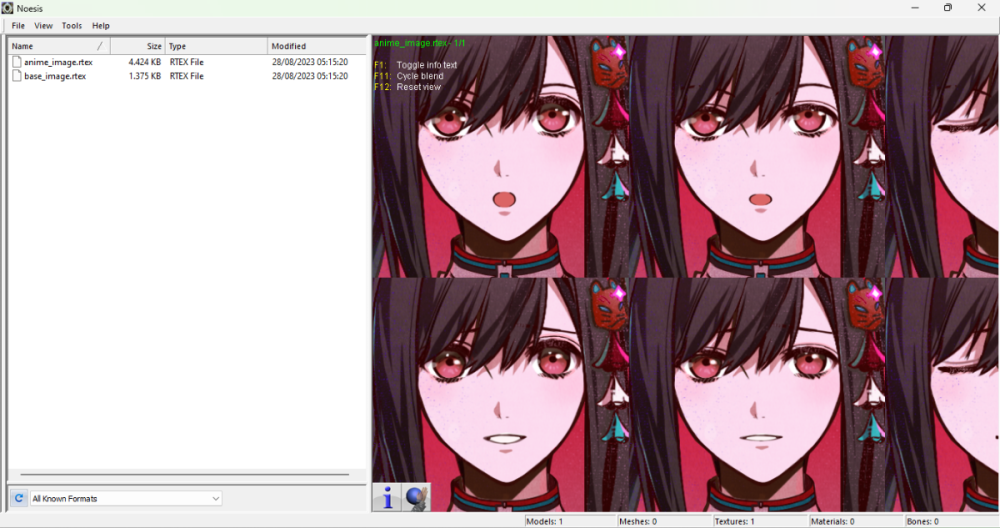Image resolution: width=1000 pixels, height=528 pixels.
Task: Click the file list horizontal scrollbar
Action: tap(185, 474)
